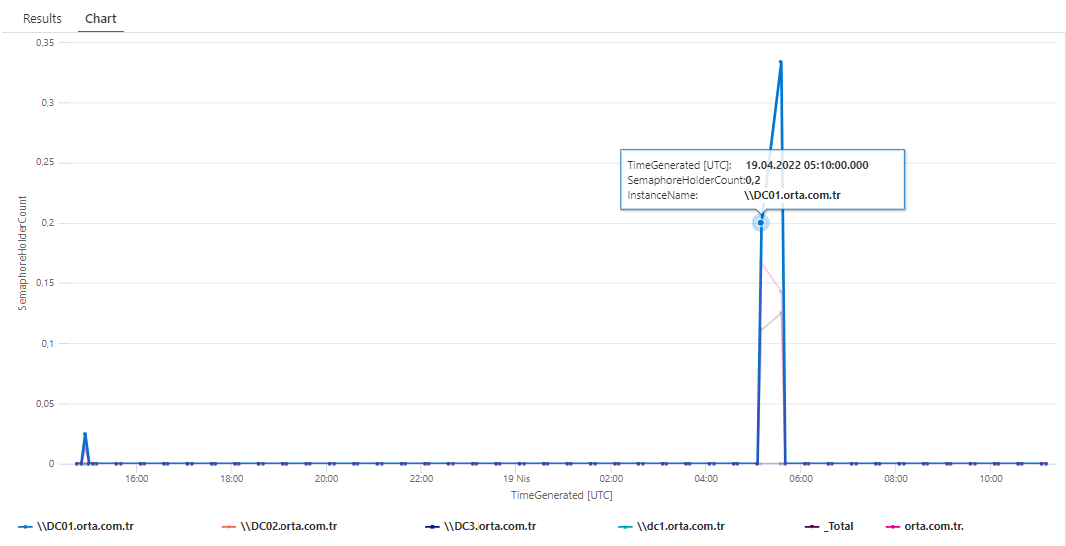
Task: Click the 19 Nis x-axis label
Action: 517,479
